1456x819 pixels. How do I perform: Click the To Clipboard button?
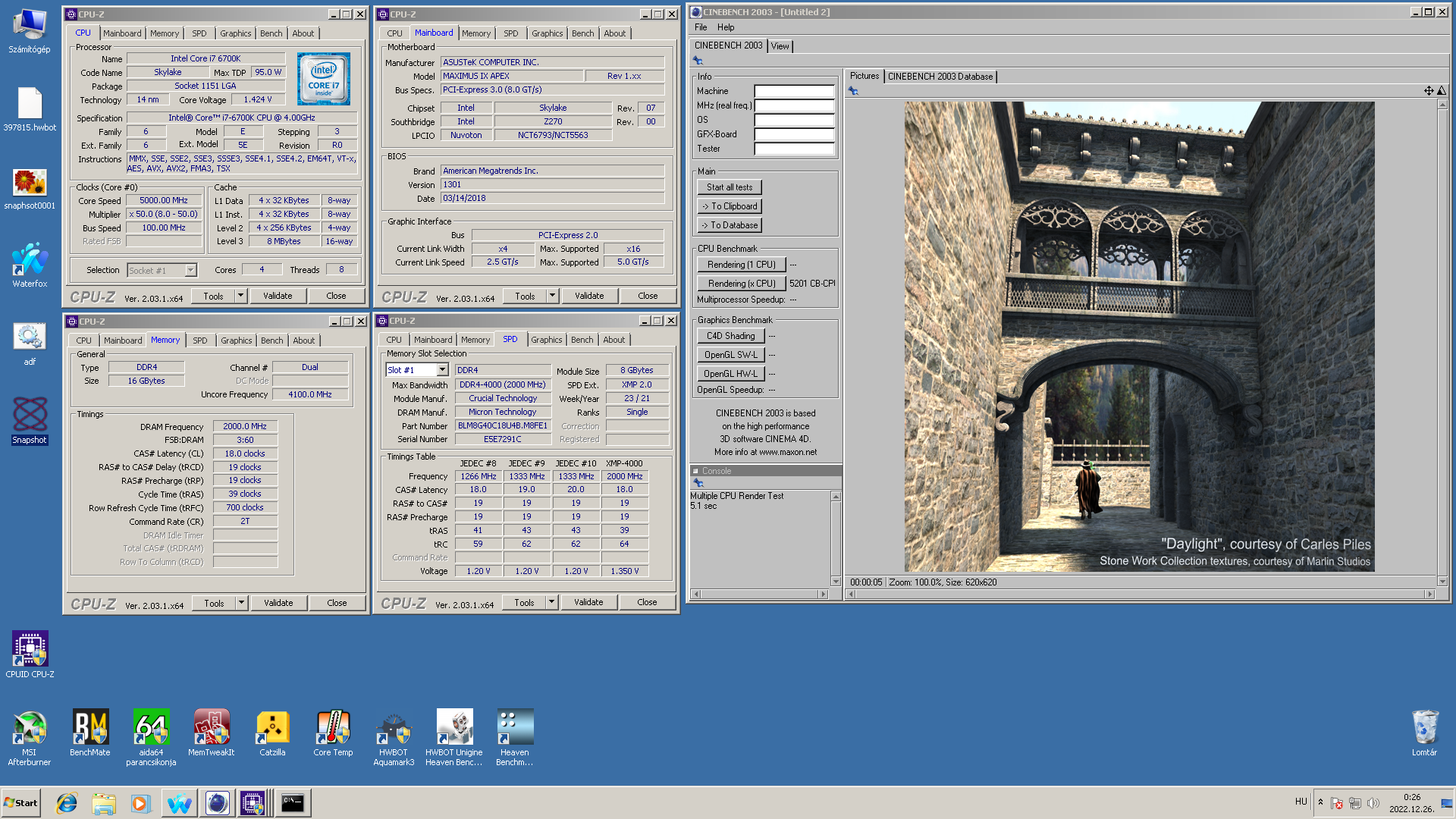click(730, 206)
